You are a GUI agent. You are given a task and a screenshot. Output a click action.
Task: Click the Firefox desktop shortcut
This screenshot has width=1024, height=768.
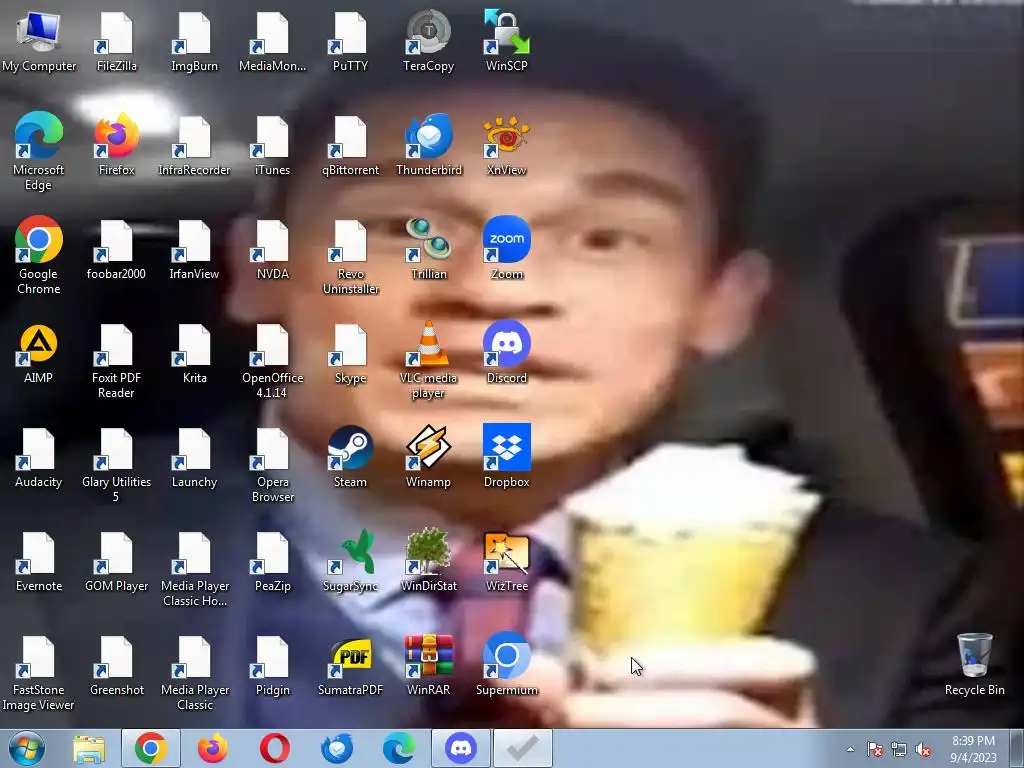tap(116, 145)
